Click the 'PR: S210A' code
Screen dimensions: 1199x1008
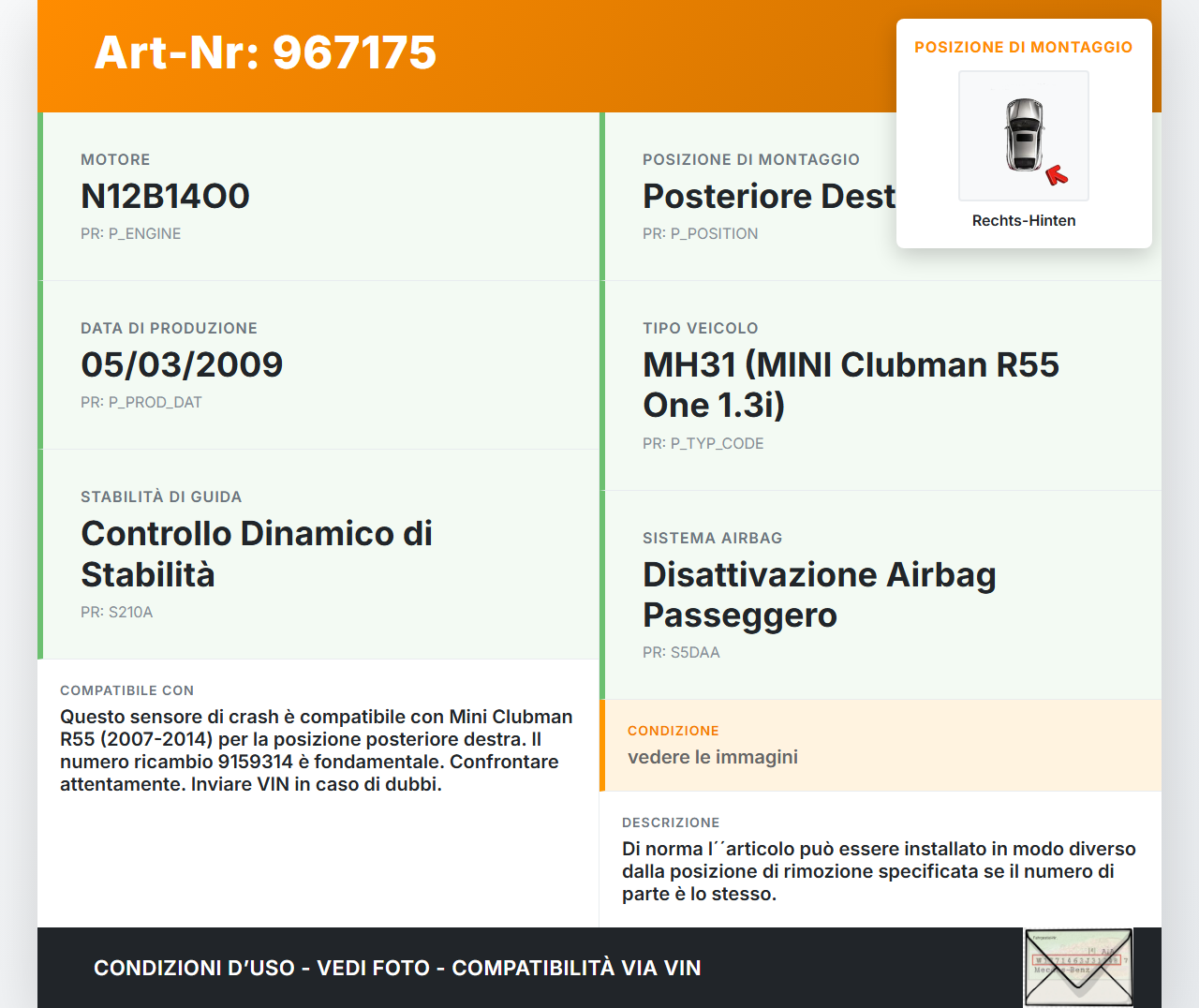(x=117, y=612)
